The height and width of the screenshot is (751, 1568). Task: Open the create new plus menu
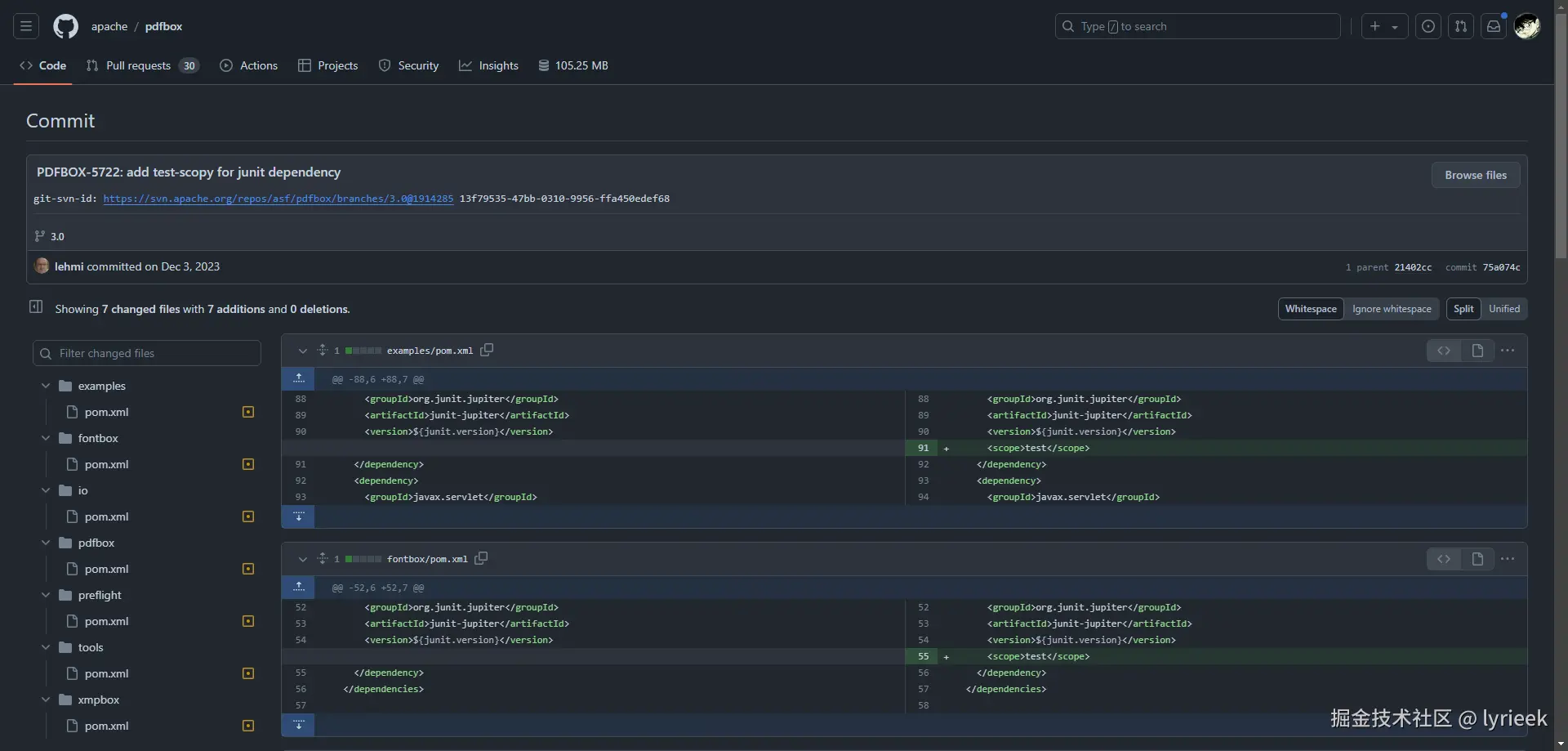(1384, 26)
